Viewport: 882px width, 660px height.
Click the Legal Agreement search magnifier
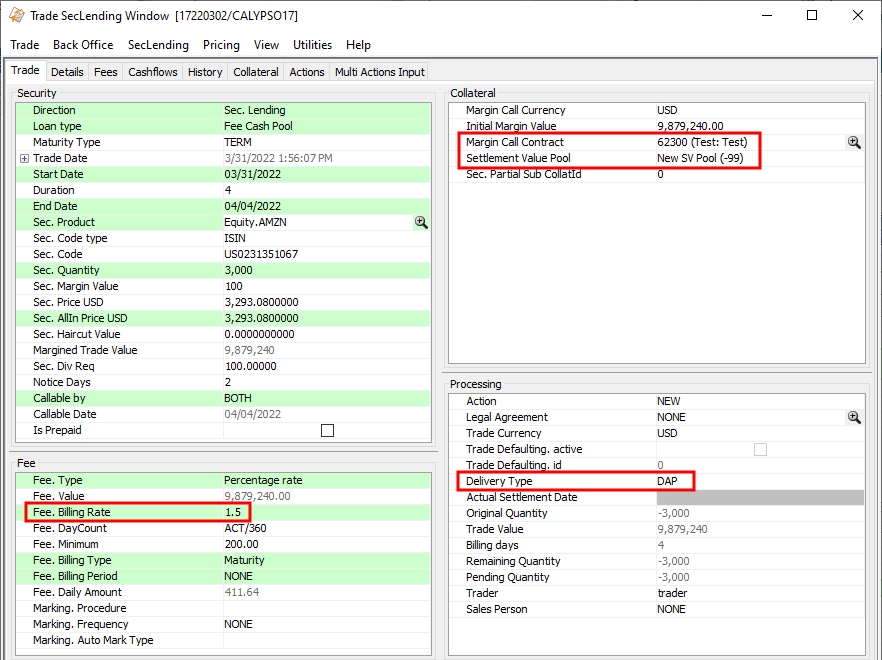click(854, 417)
